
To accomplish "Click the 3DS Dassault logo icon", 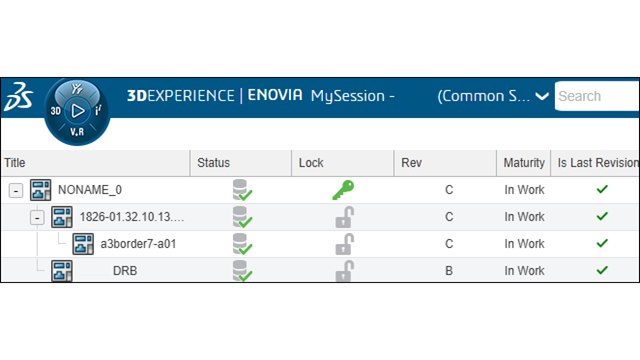I will (18, 96).
